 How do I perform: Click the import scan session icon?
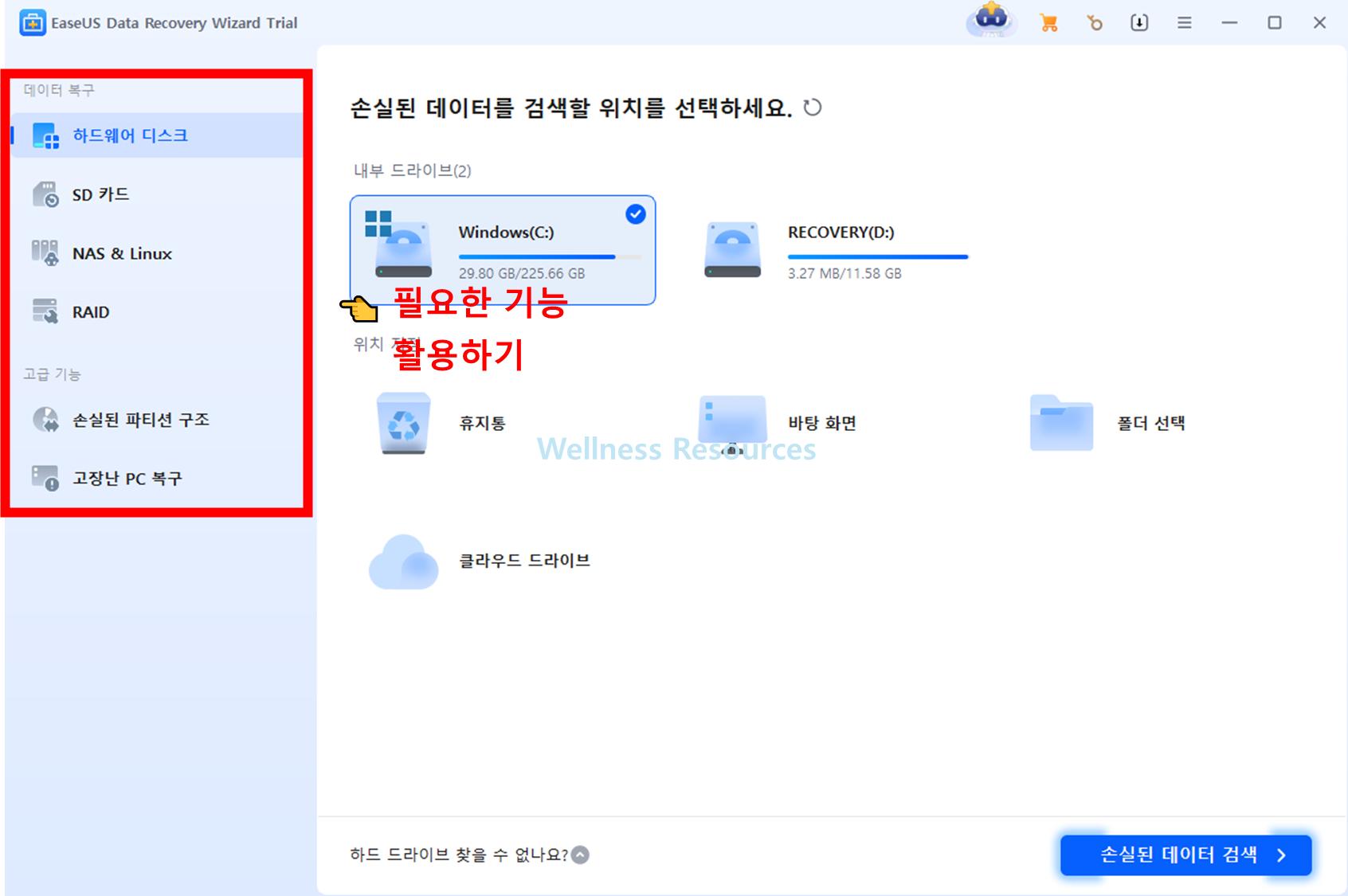coord(1139,23)
